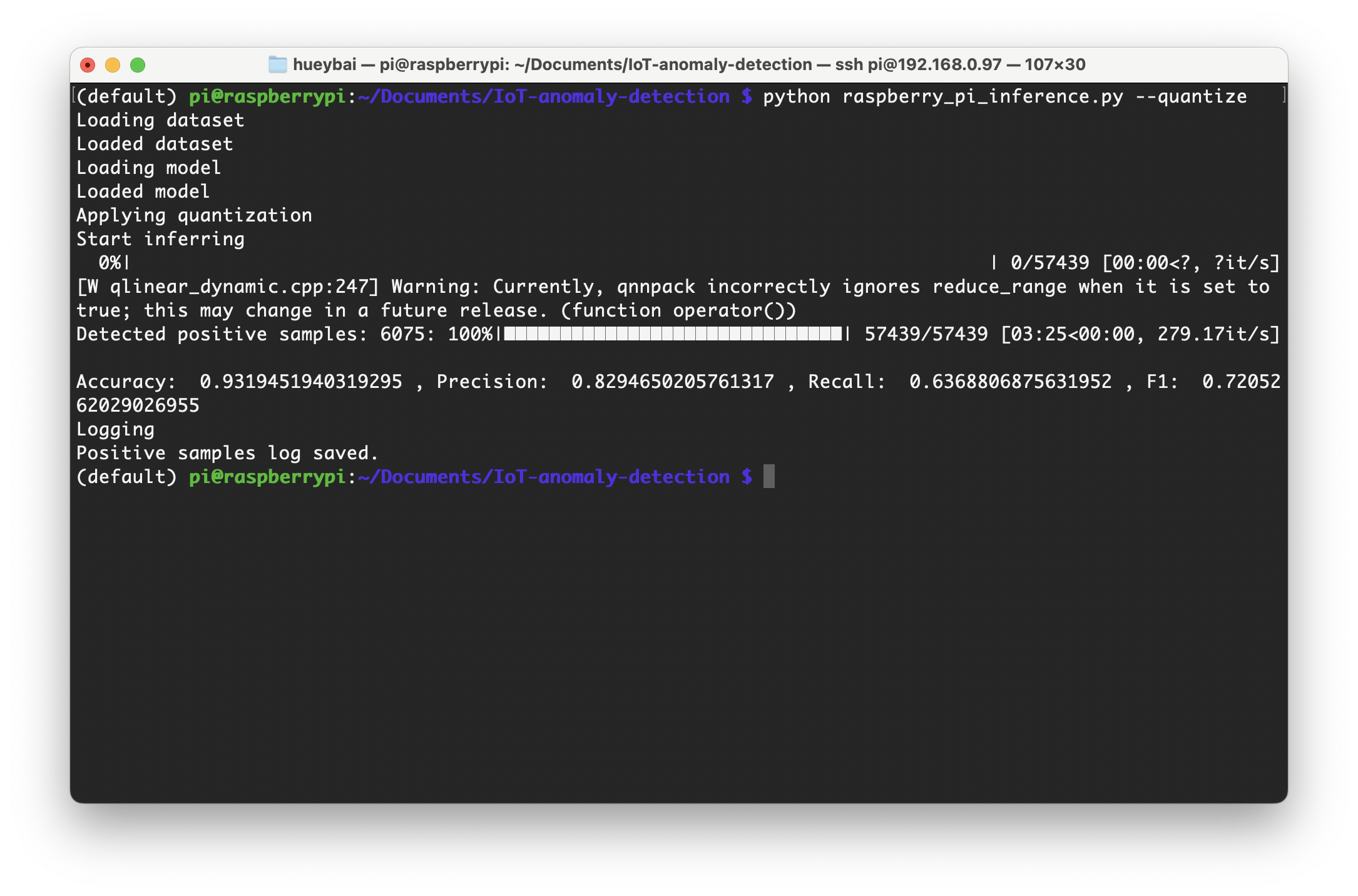Close the terminal window with red button
Screen dimensions: 1358x896
88,65
